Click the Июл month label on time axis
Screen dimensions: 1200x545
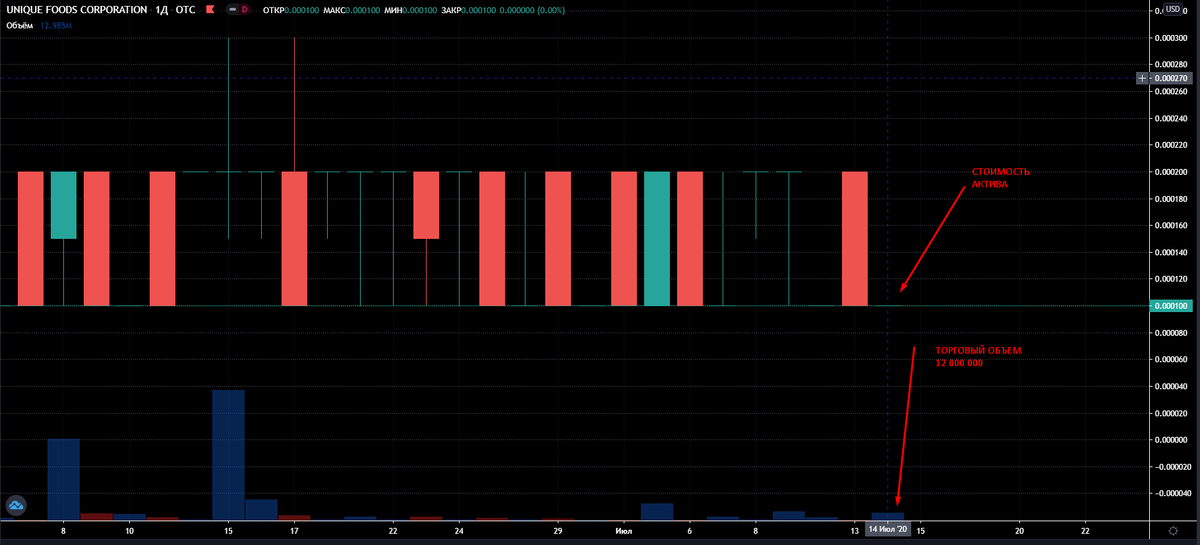click(624, 530)
